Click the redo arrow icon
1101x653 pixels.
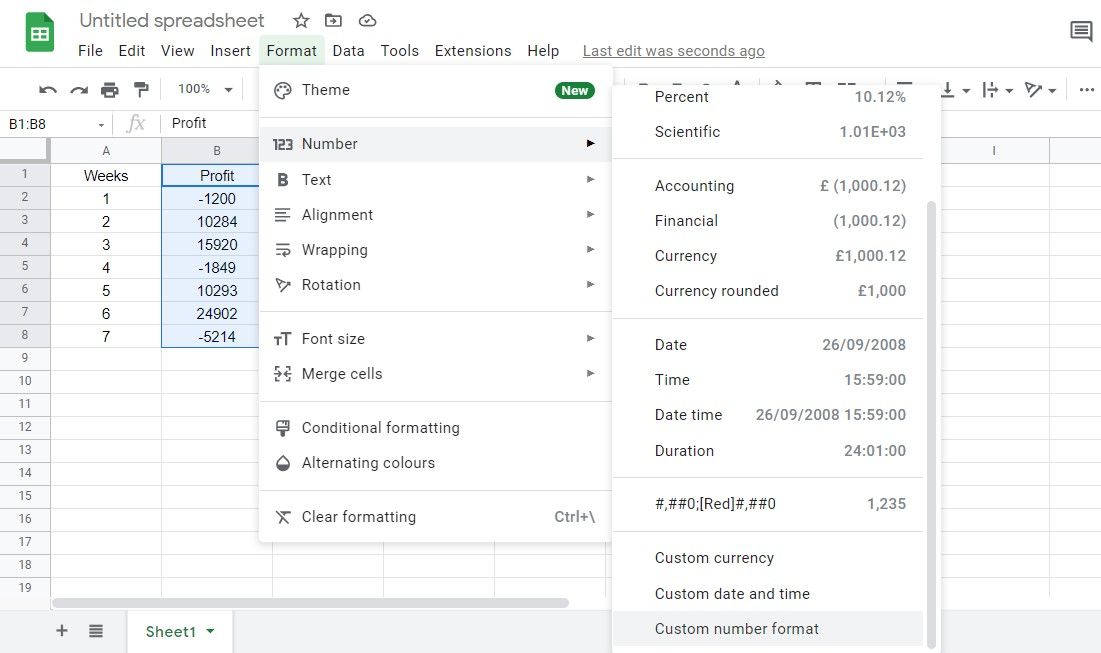[79, 90]
